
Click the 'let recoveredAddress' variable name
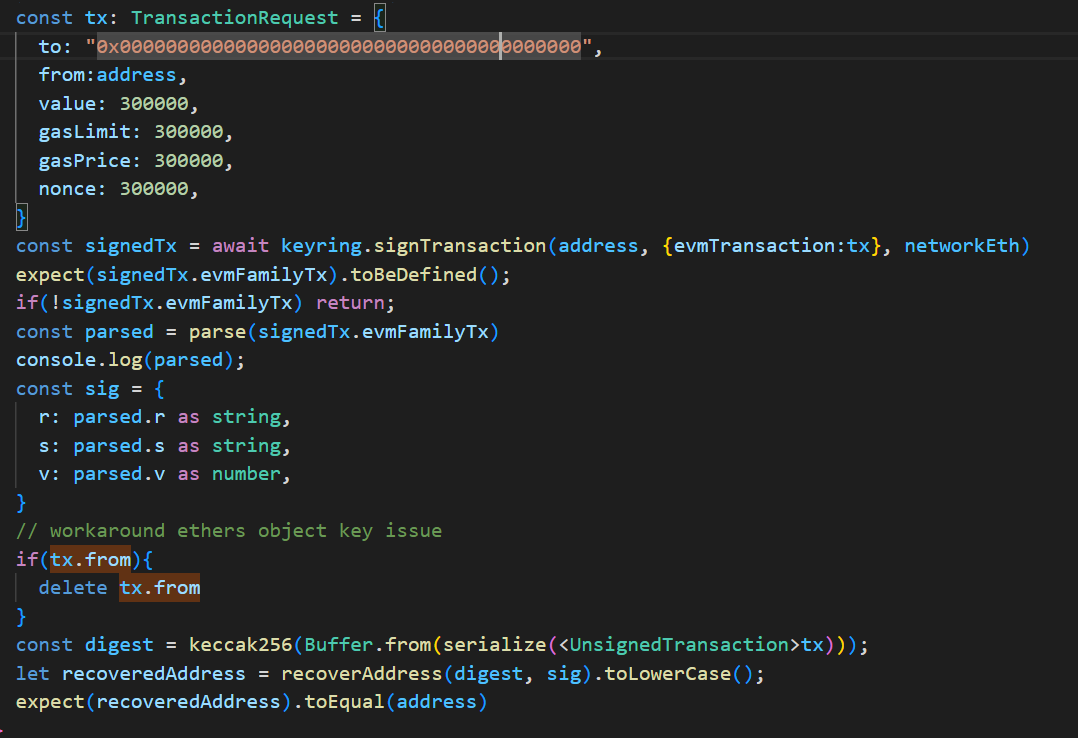pyautogui.click(x=153, y=674)
